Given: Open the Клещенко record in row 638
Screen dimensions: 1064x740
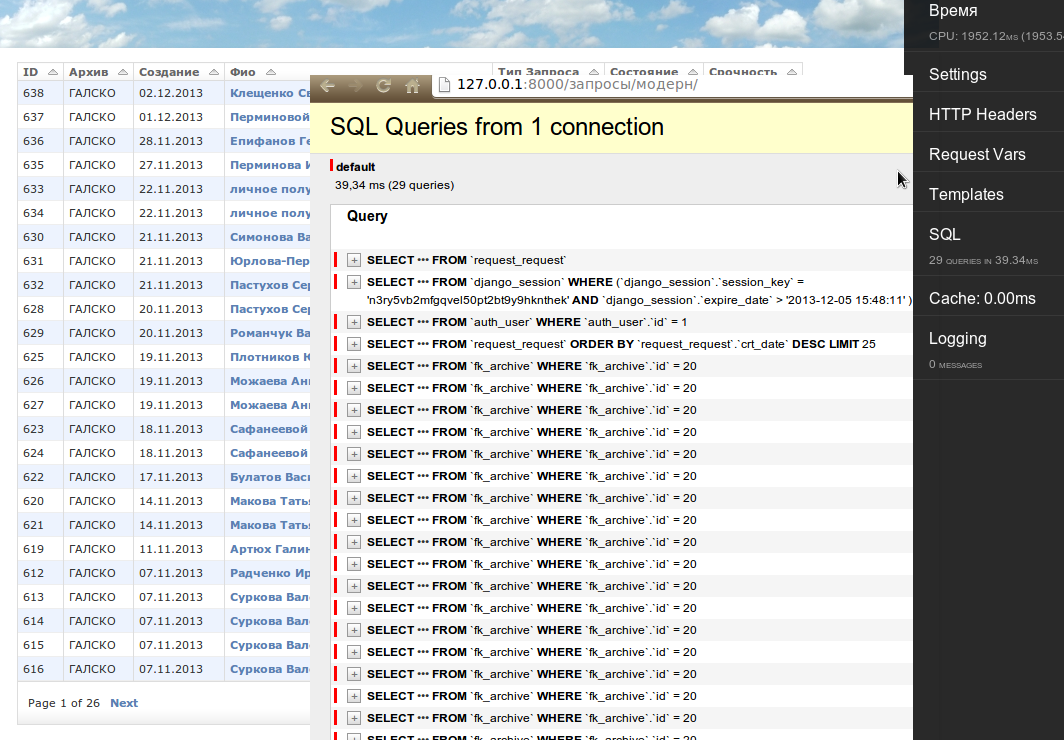Looking at the screenshot, I should coord(269,93).
